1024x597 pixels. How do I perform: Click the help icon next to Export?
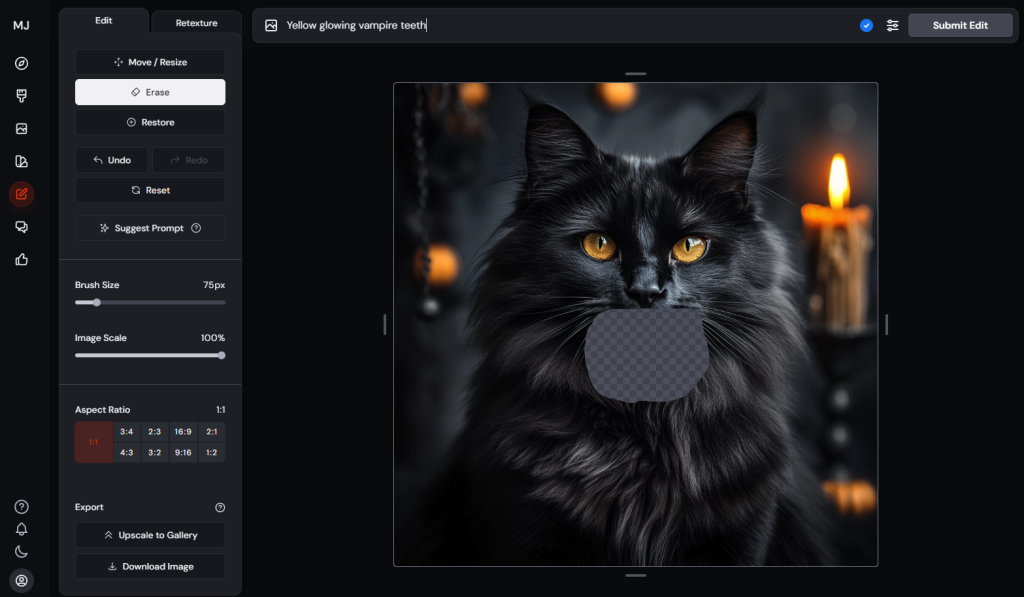pos(220,507)
